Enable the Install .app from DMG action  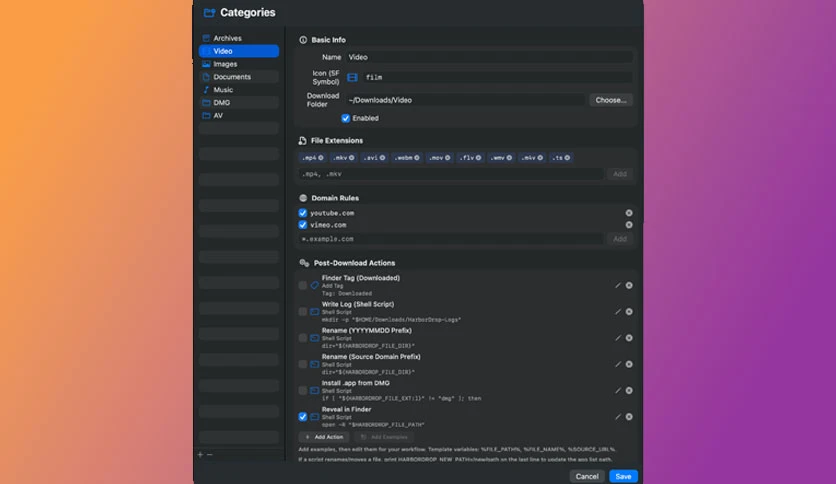[x=303, y=391]
